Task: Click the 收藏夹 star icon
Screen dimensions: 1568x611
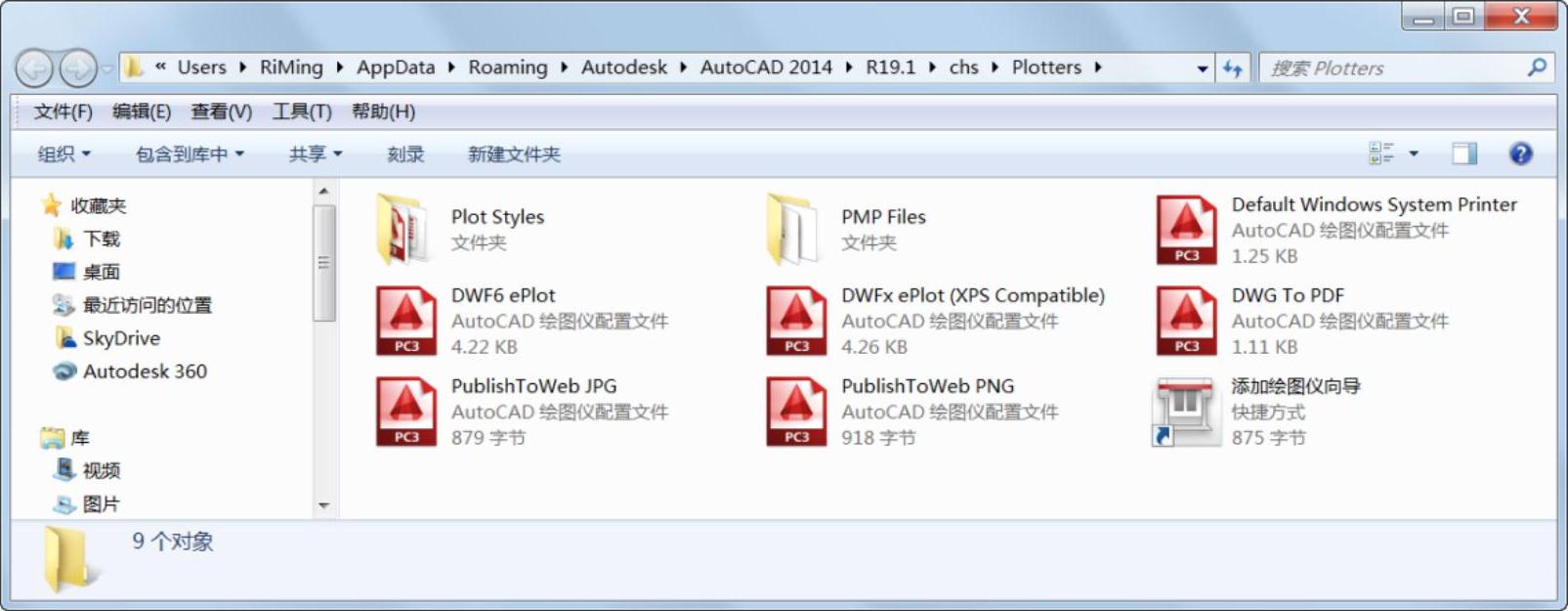Action: [52, 205]
